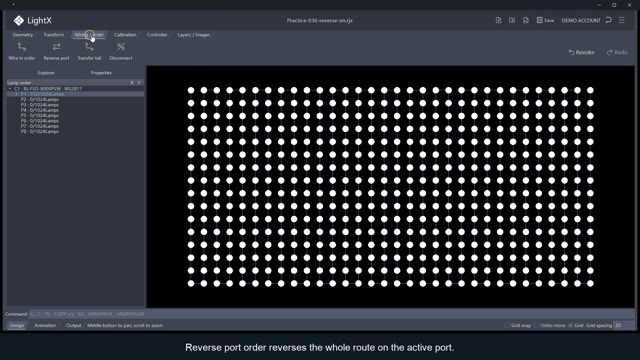Switch to Design mode
Screen dimensions: 640x360
(x=17, y=325)
